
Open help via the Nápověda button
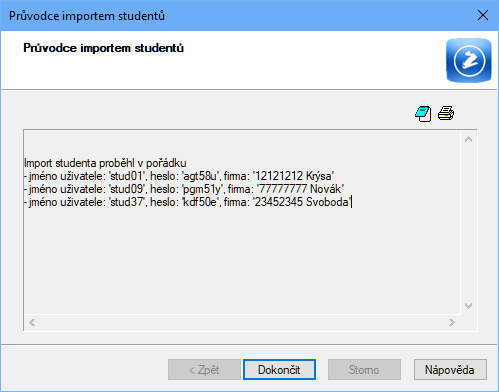click(450, 369)
